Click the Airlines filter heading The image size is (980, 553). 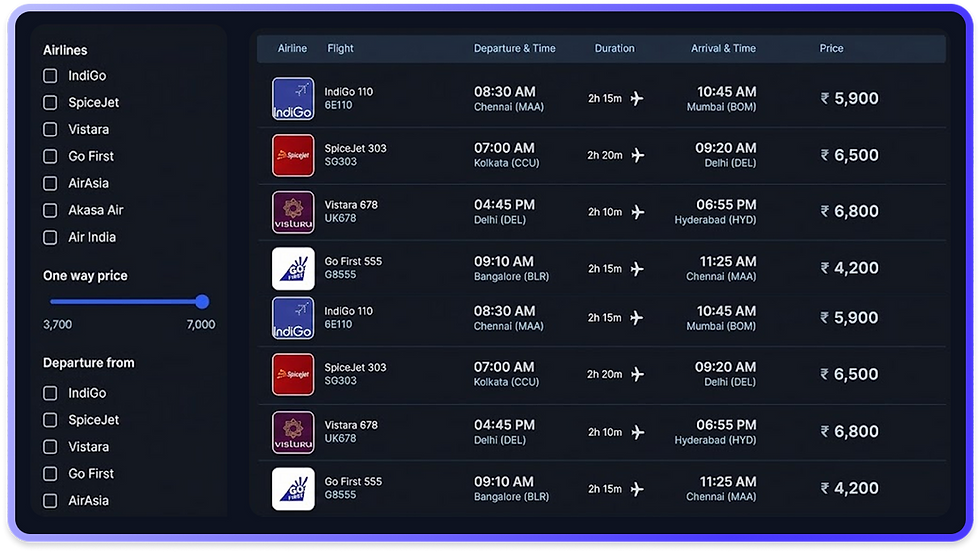click(x=65, y=50)
